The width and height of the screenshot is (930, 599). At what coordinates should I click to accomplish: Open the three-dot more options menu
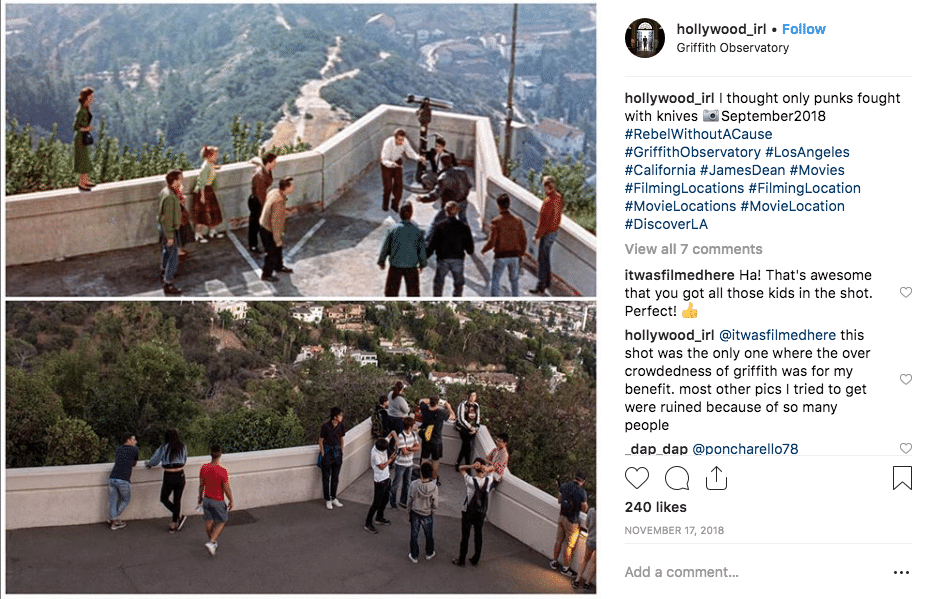tap(901, 572)
